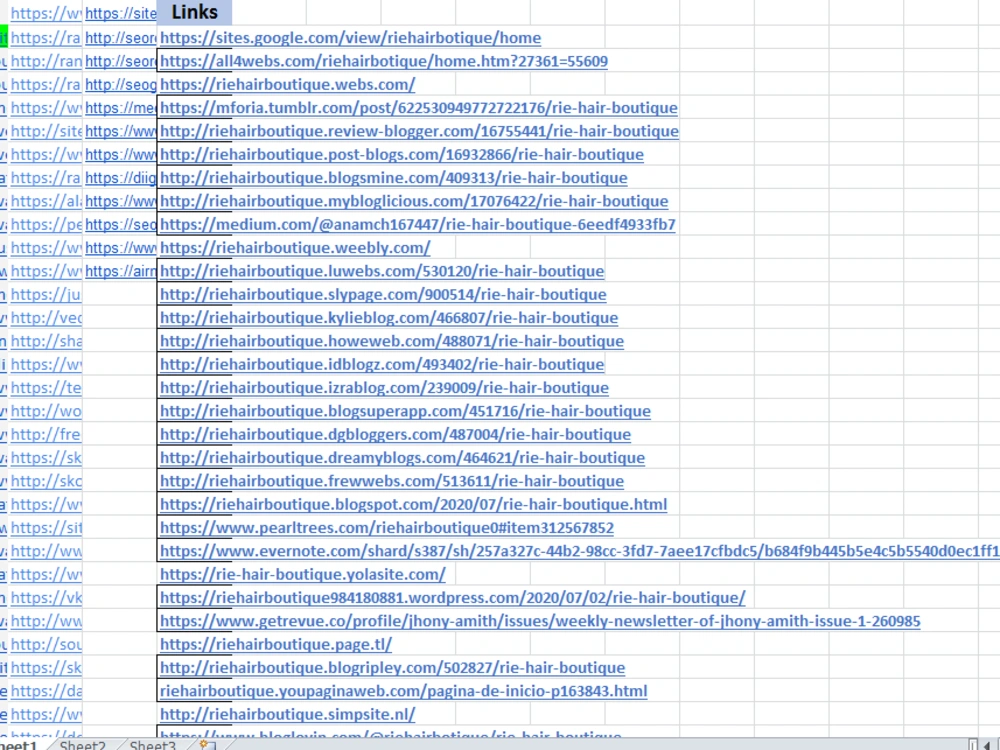Click the truncated http://sou link cell
The height and width of the screenshot is (750, 1000).
[46, 644]
